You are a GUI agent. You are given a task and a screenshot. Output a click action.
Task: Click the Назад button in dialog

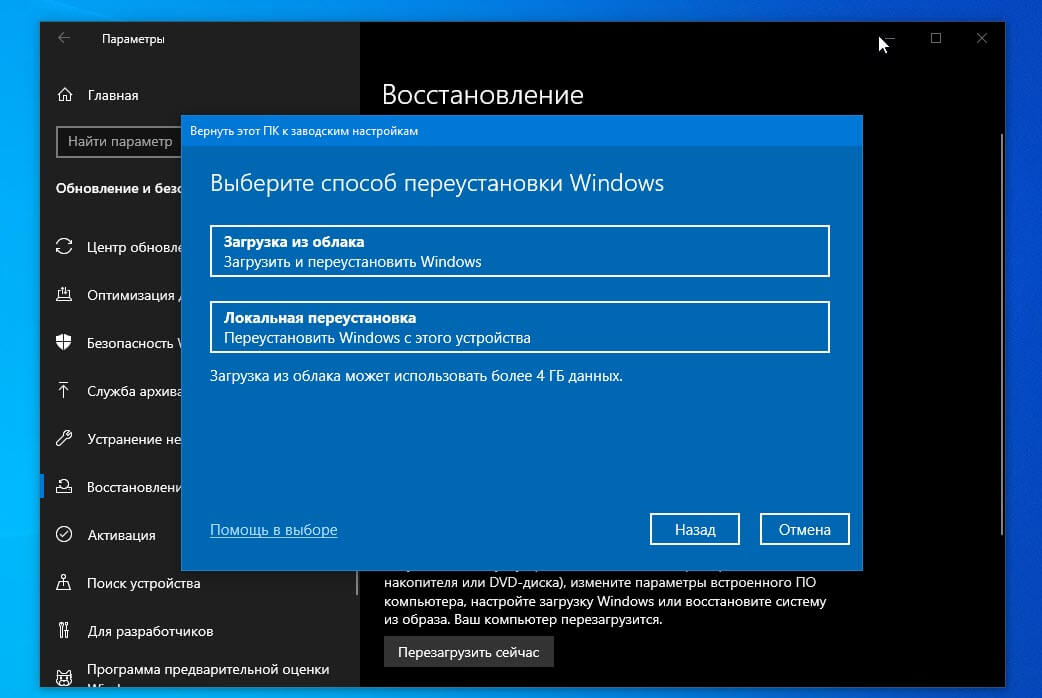click(694, 529)
